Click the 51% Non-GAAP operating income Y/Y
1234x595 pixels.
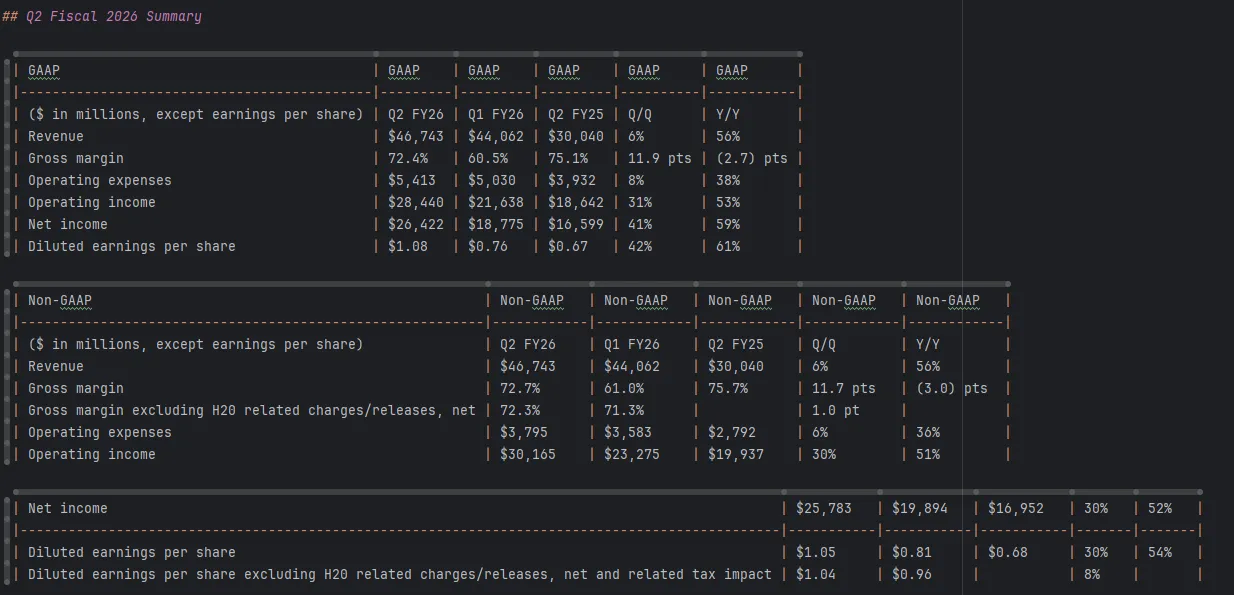(928, 454)
